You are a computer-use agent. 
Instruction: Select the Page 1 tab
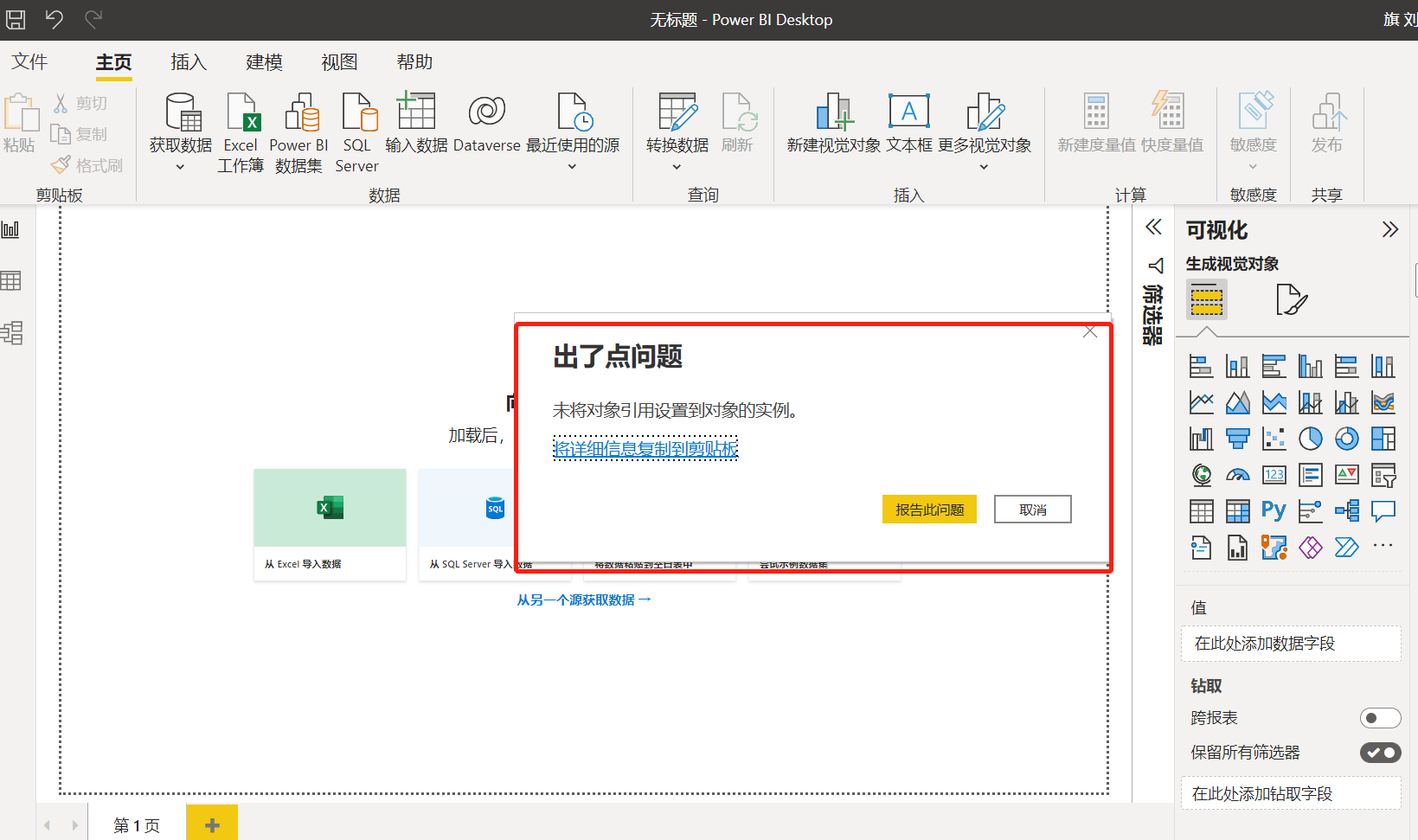(x=137, y=825)
